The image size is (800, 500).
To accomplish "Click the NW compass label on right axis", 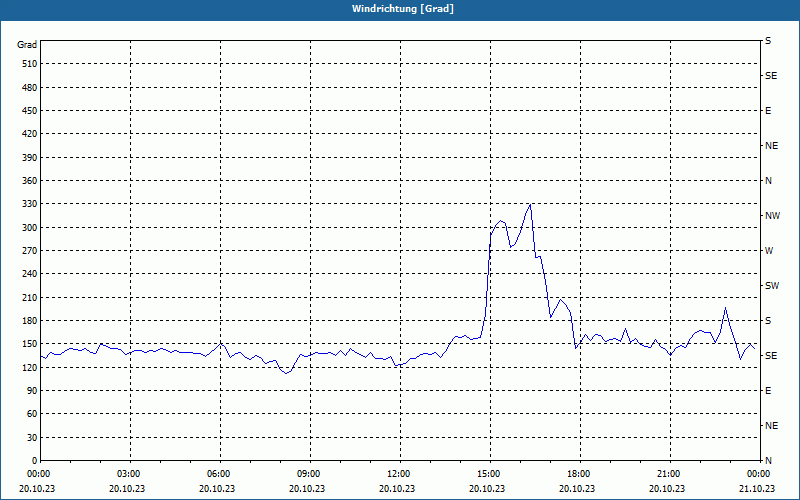I will [x=772, y=216].
